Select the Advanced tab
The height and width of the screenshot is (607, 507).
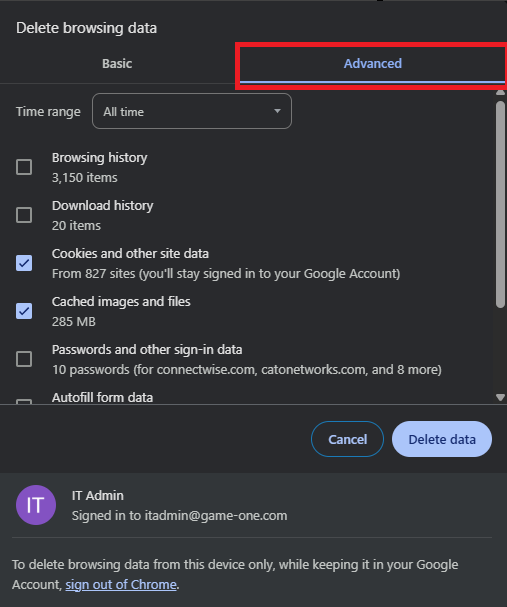tap(373, 63)
